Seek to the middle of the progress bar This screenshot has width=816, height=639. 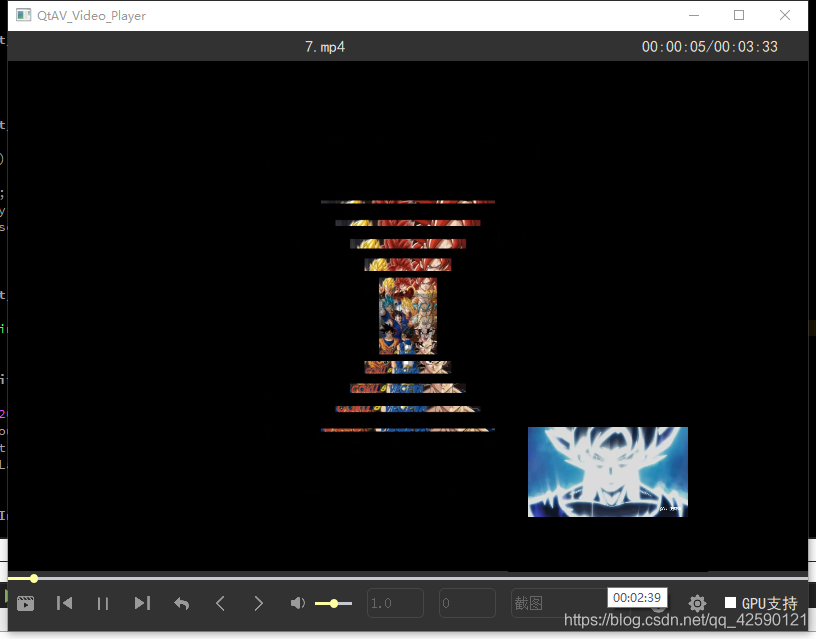(408, 578)
